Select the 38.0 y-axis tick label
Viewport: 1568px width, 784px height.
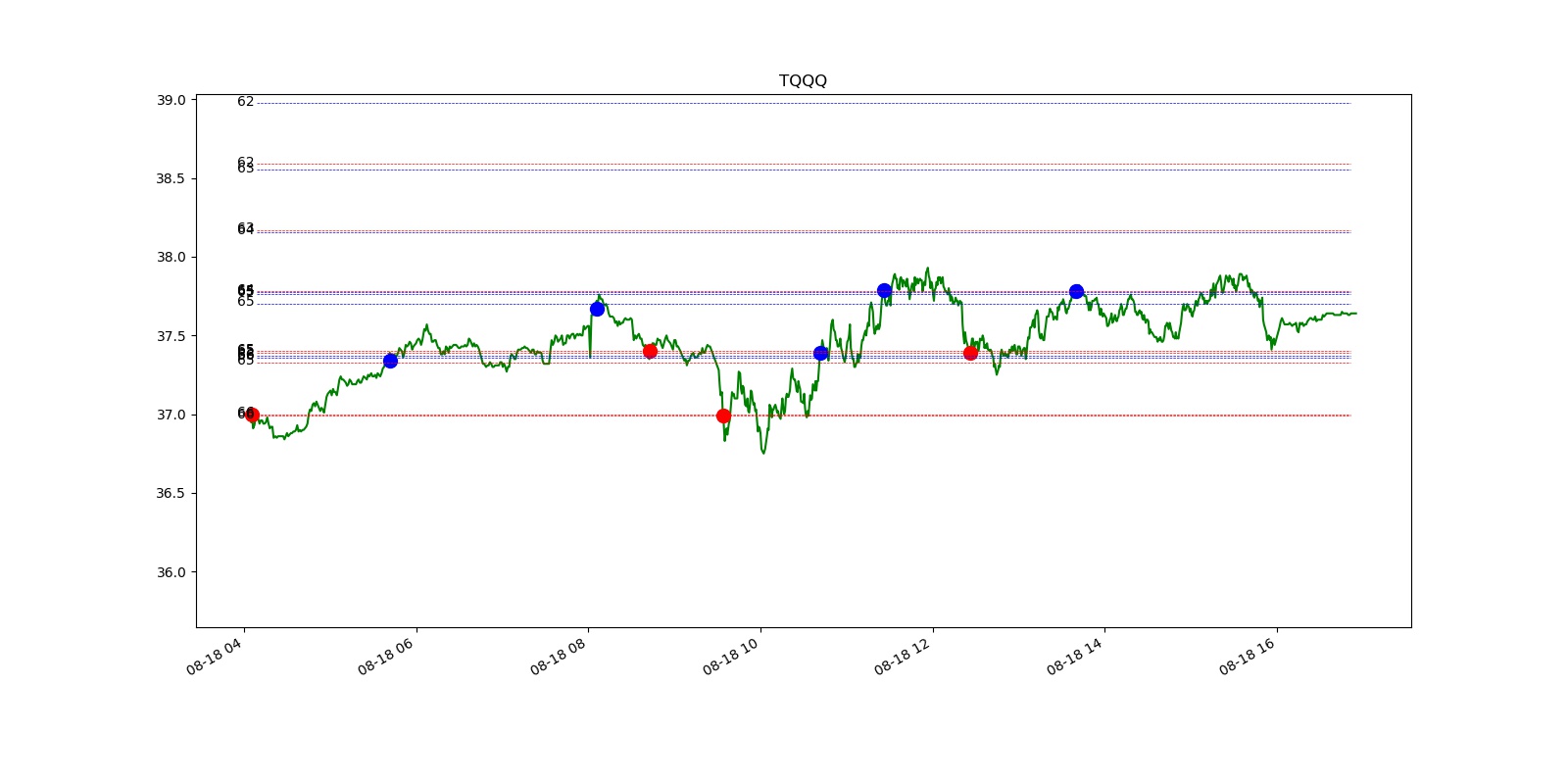coord(171,257)
